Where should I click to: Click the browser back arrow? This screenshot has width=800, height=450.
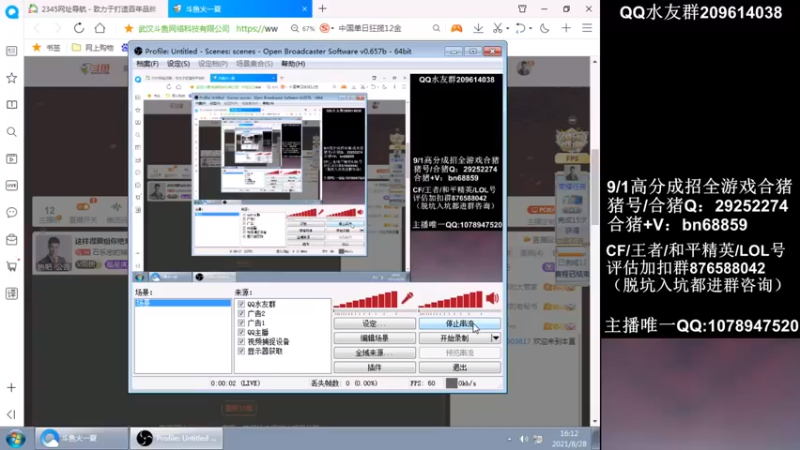[x=37, y=29]
